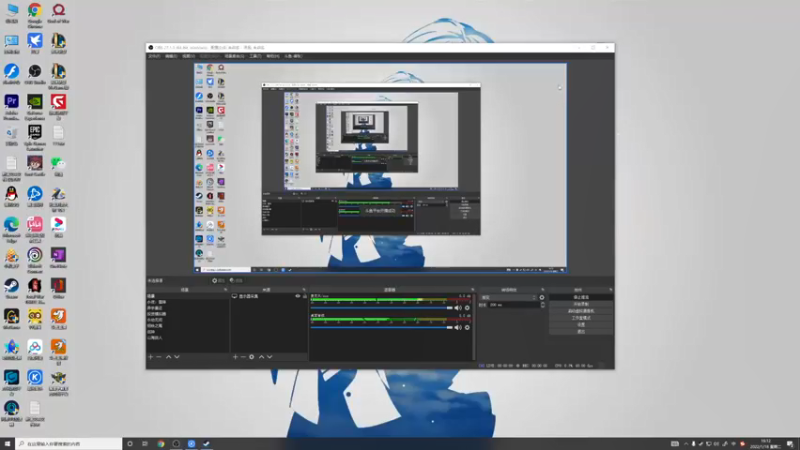Pop out the Sources dock panel
Screen dimensions: 800x450
[x=304, y=290]
